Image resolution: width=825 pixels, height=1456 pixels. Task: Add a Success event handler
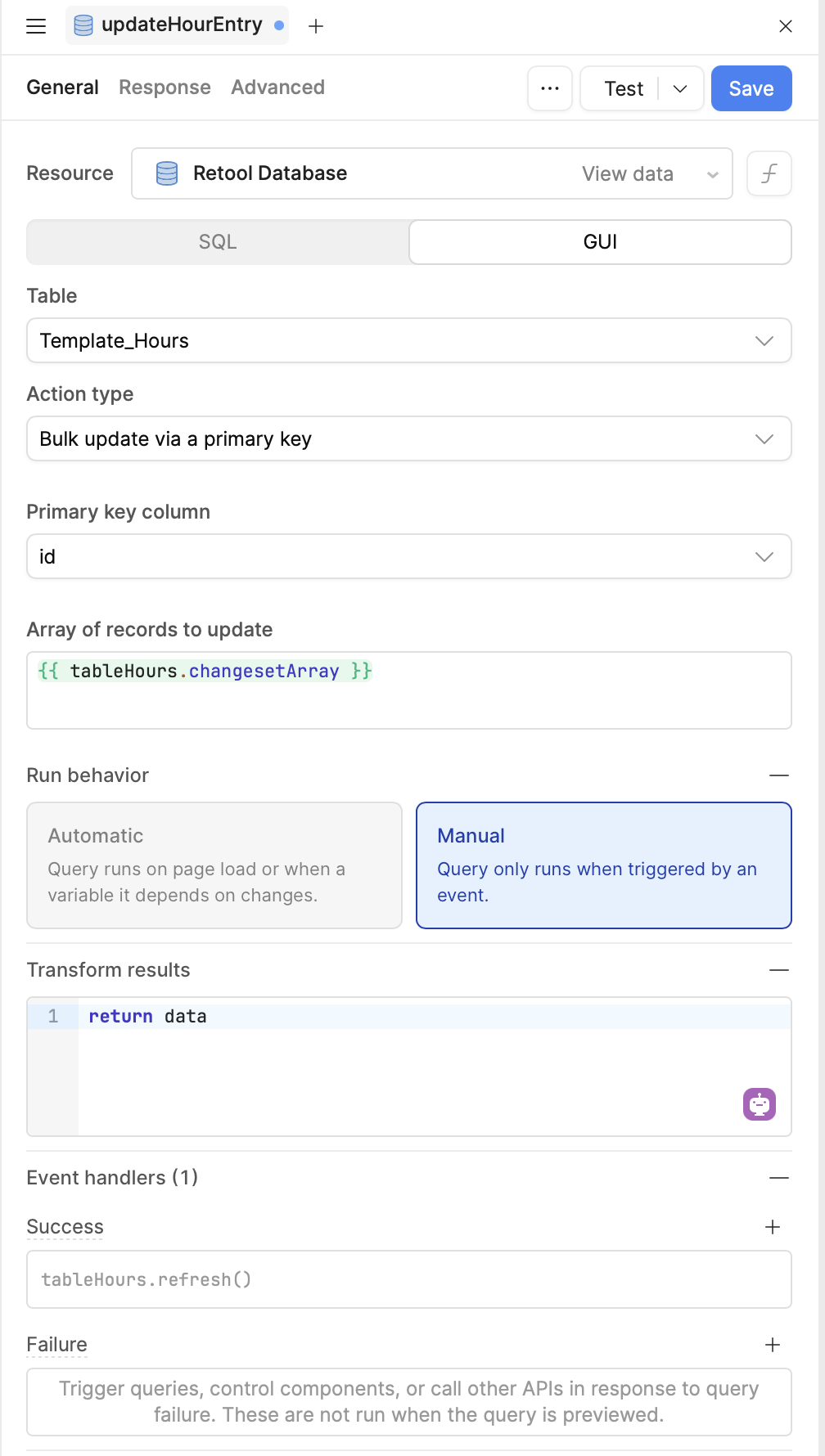pyautogui.click(x=773, y=1227)
